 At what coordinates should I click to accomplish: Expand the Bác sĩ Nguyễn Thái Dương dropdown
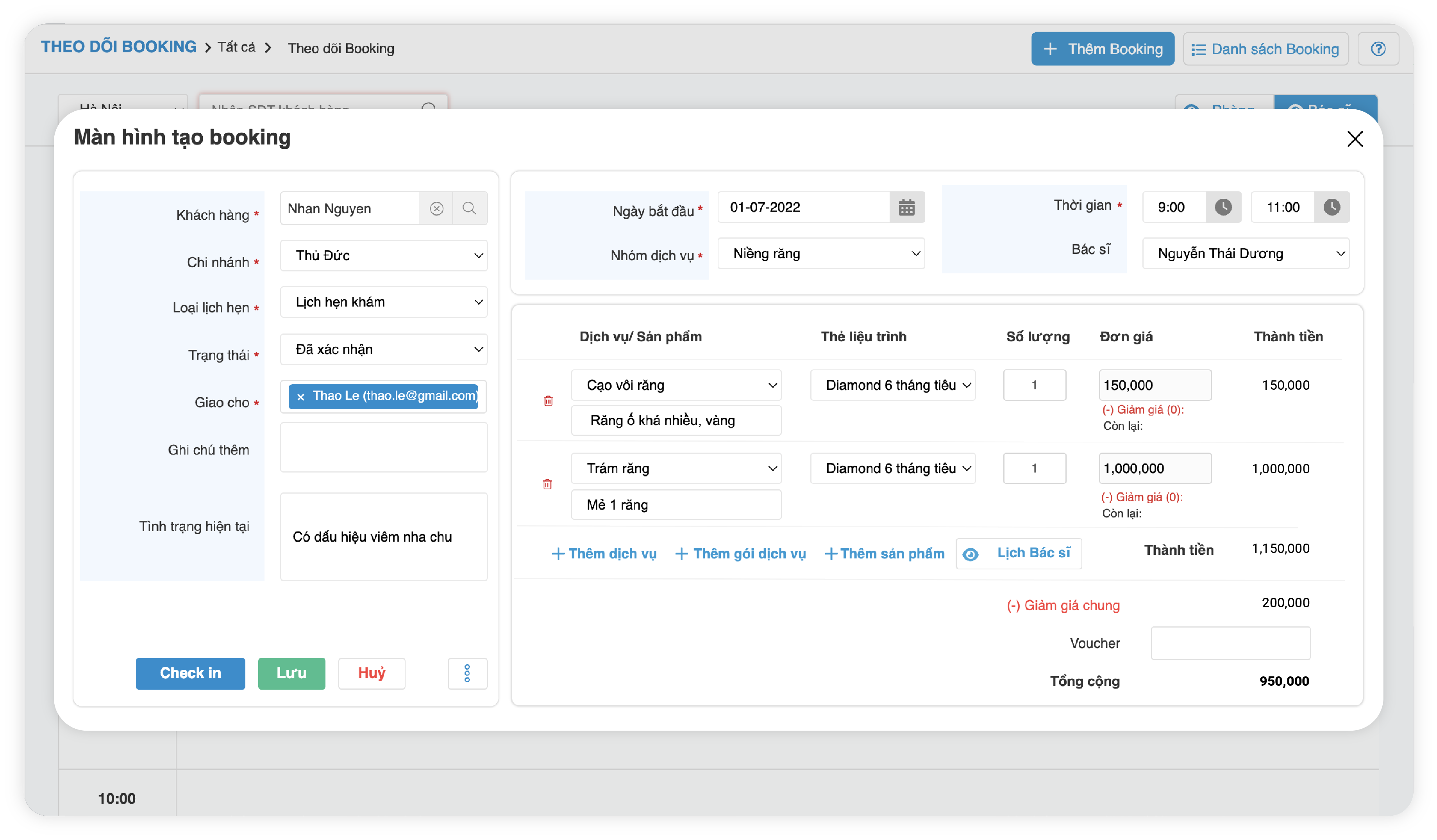pyautogui.click(x=1246, y=253)
